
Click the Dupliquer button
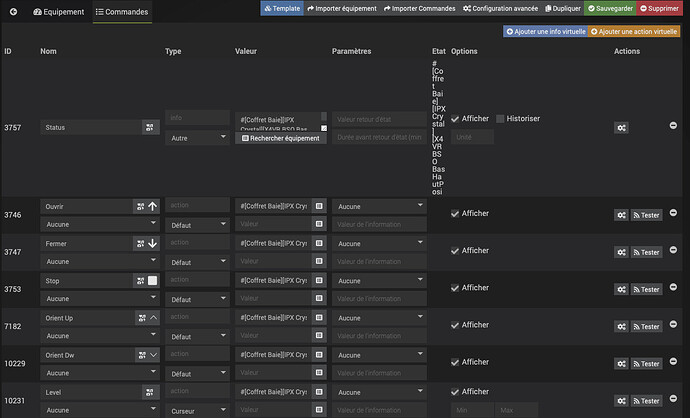(563, 8)
